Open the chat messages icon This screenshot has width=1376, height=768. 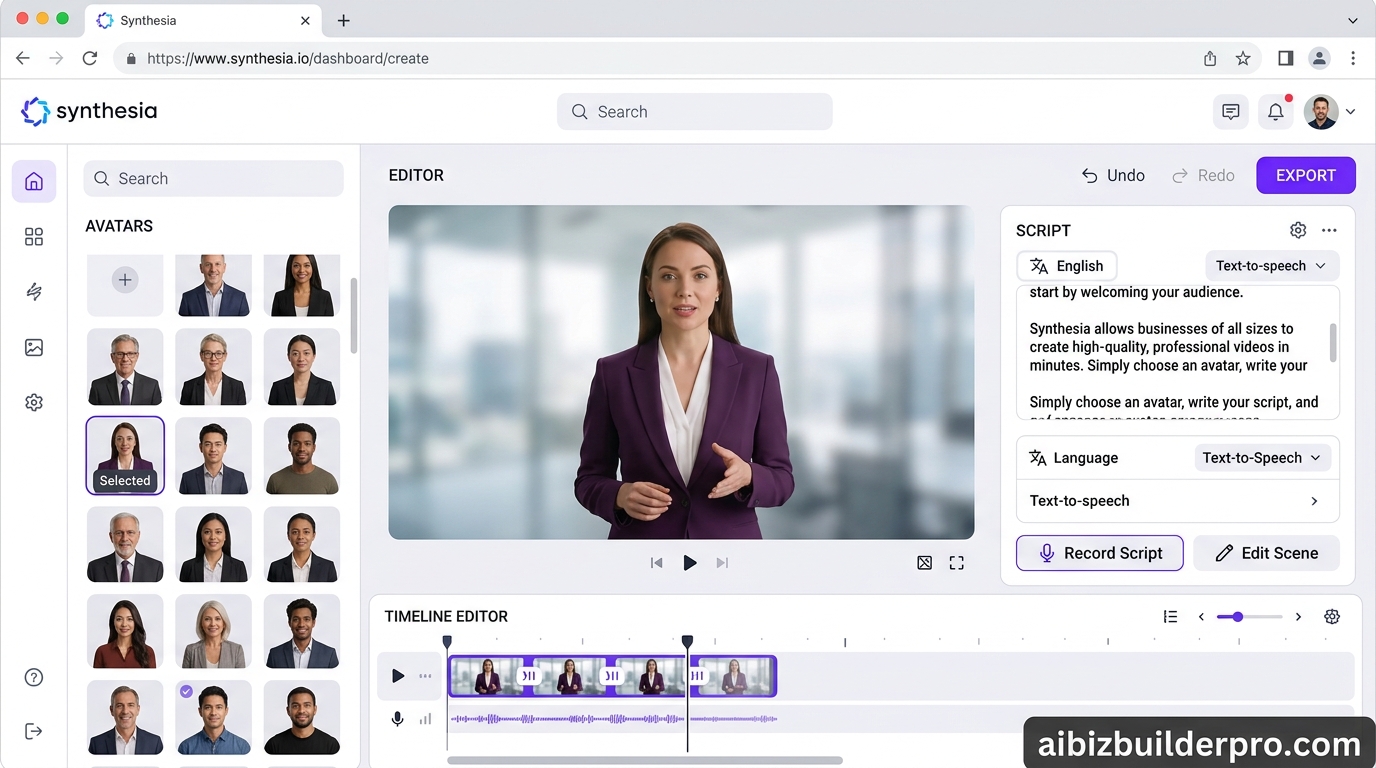(x=1230, y=112)
